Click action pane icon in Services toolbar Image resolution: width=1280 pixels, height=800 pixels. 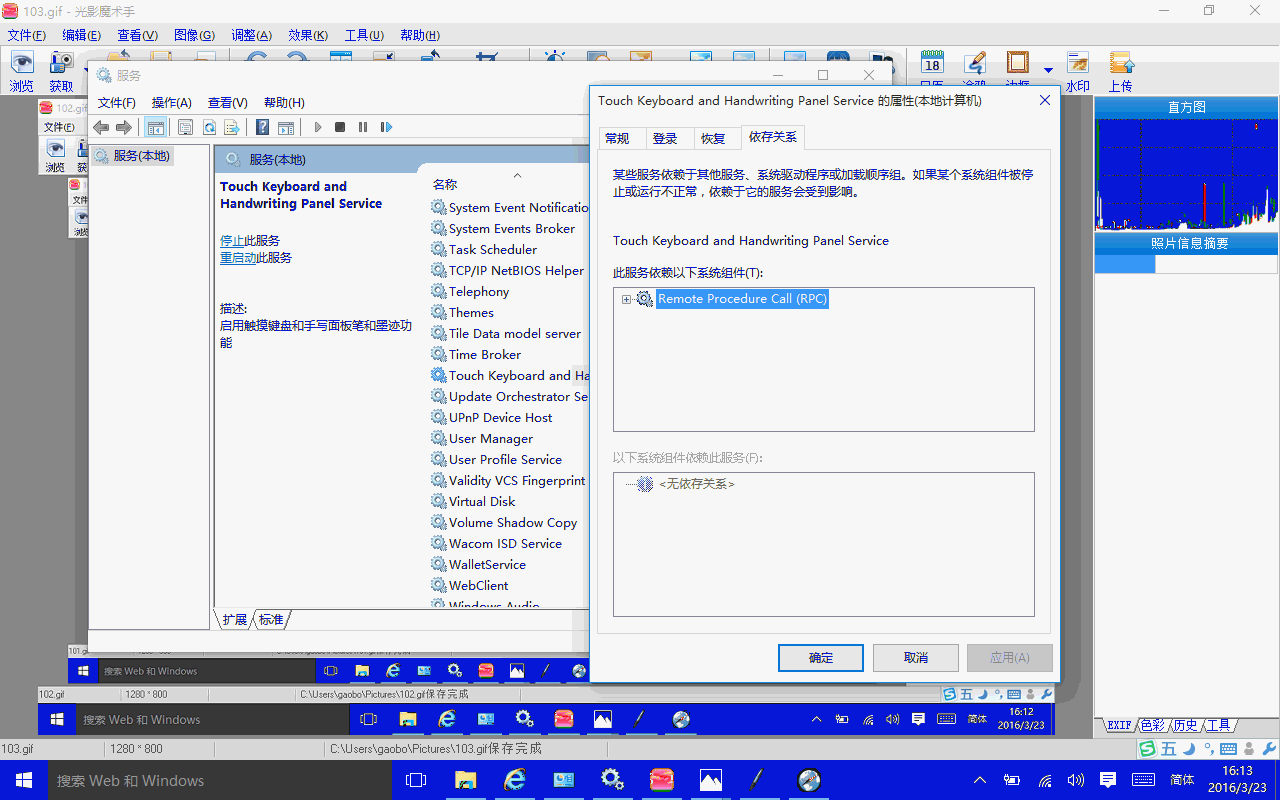point(286,127)
